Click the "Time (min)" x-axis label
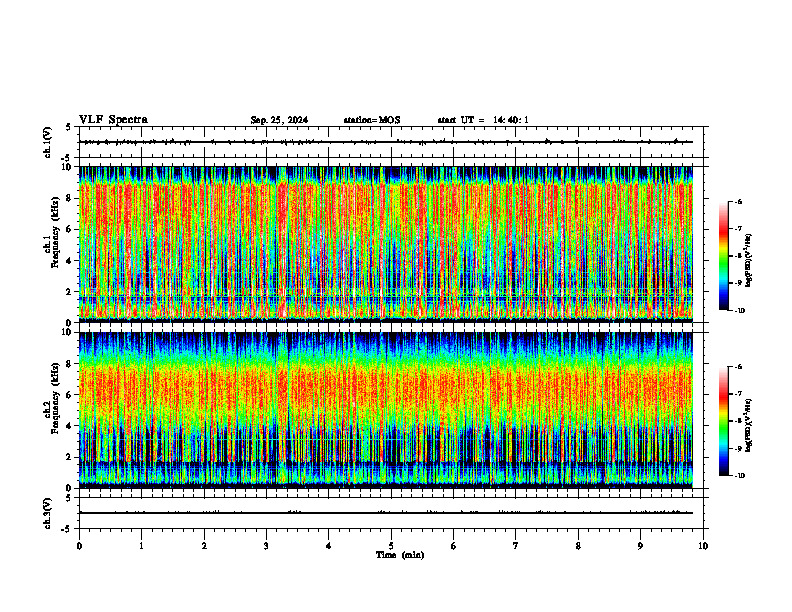 [400, 555]
